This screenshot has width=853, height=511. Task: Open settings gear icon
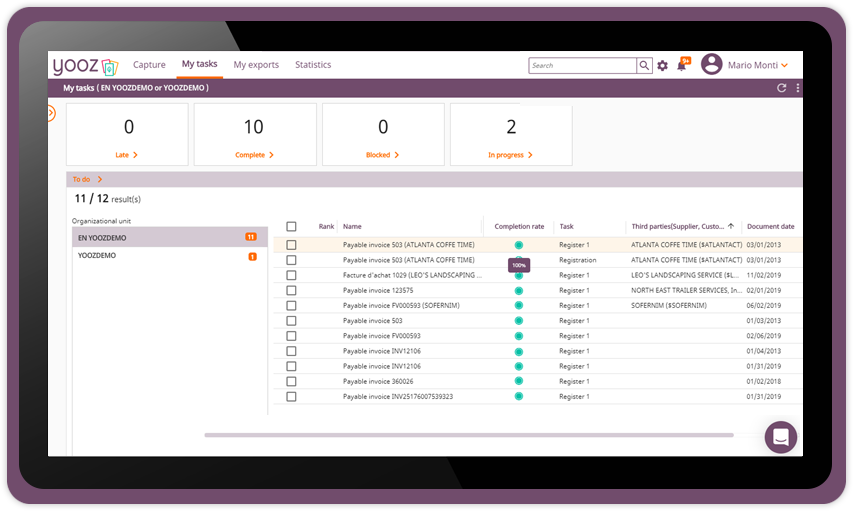tap(662, 66)
